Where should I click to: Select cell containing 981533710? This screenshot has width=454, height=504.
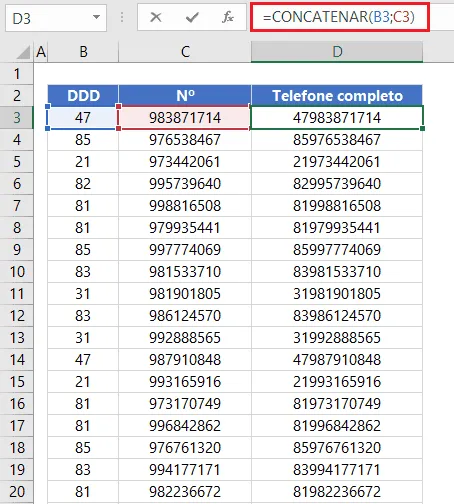(x=185, y=272)
